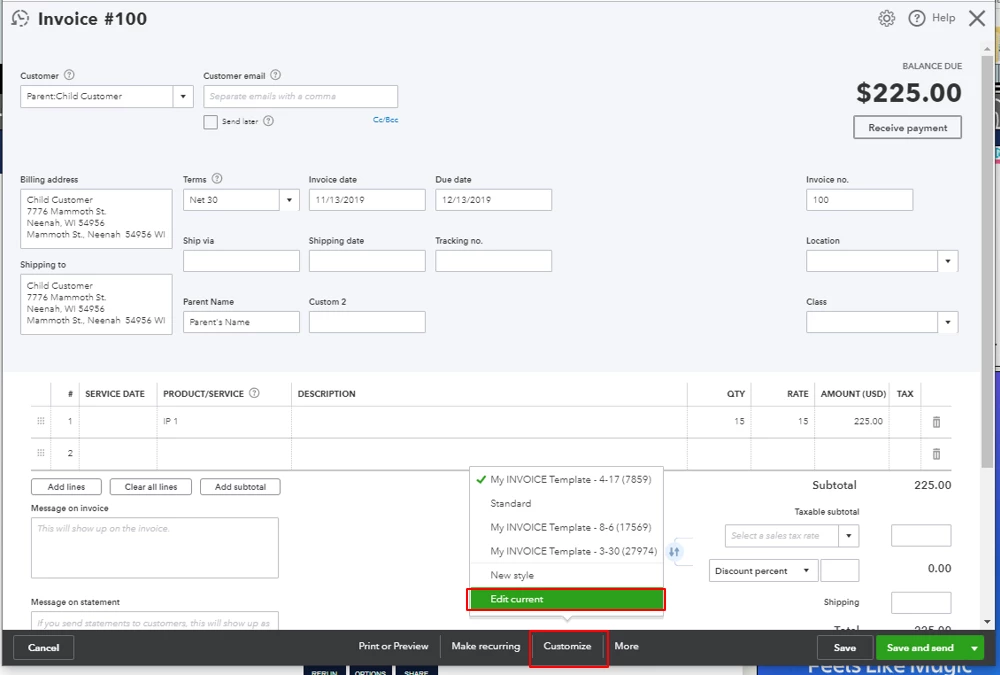Viewport: 1000px width, 675px height.
Task: Click the Message on invoice text box
Action: point(155,547)
